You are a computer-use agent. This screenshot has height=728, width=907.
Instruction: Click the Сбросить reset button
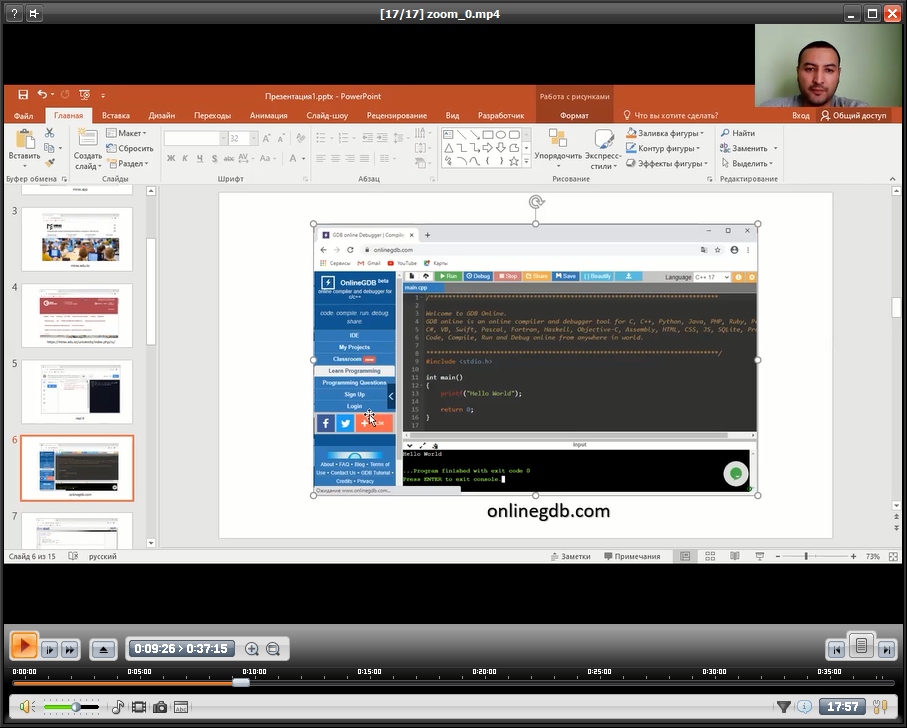130,149
